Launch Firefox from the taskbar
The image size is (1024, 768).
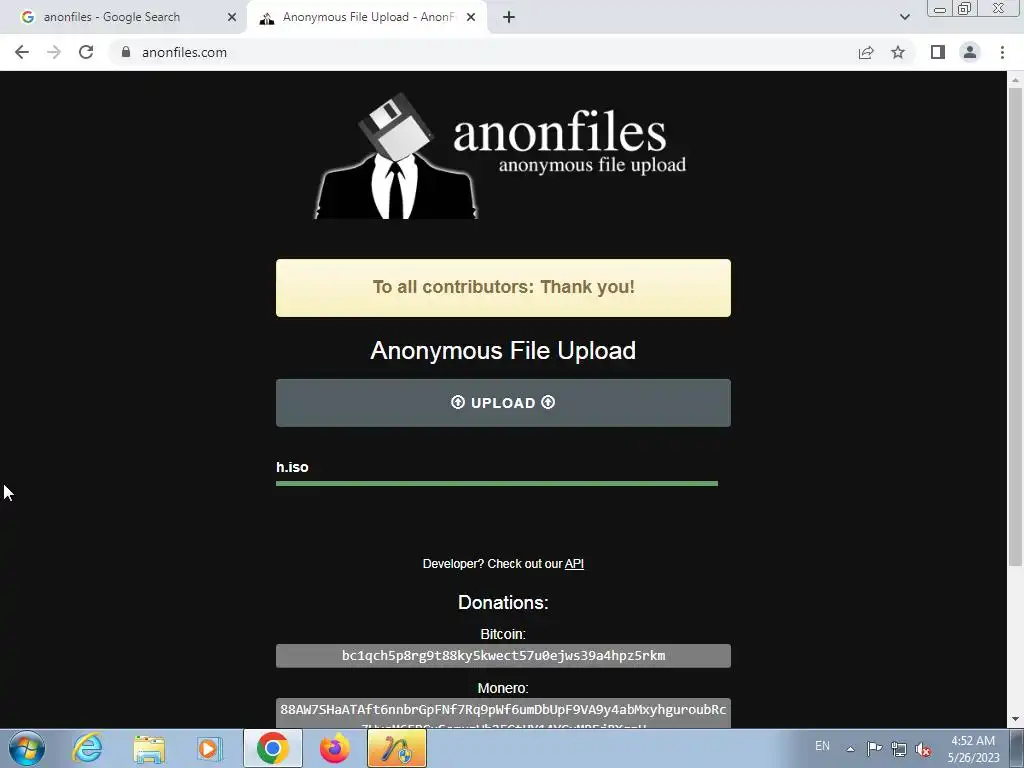point(334,748)
